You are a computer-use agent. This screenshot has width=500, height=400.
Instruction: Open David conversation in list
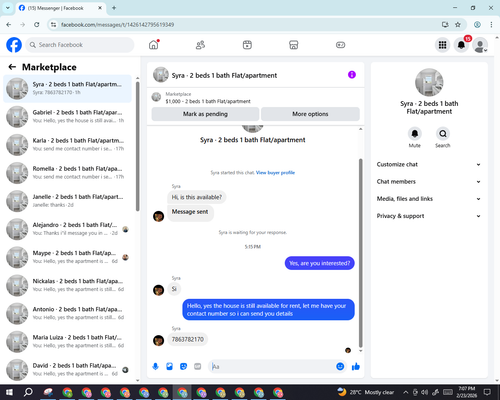point(67,370)
